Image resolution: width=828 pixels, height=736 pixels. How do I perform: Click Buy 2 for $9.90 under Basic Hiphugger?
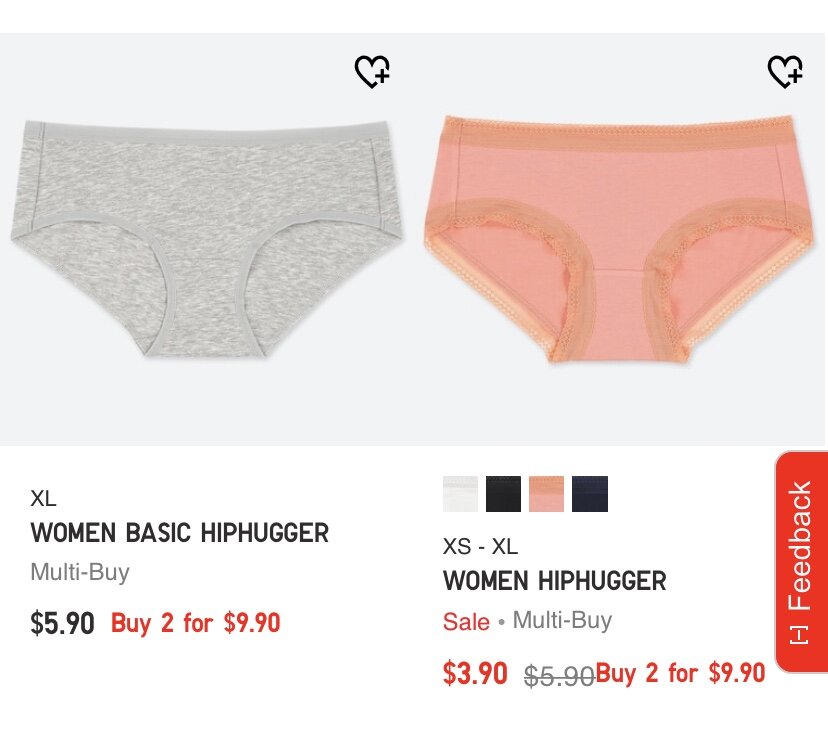click(195, 622)
